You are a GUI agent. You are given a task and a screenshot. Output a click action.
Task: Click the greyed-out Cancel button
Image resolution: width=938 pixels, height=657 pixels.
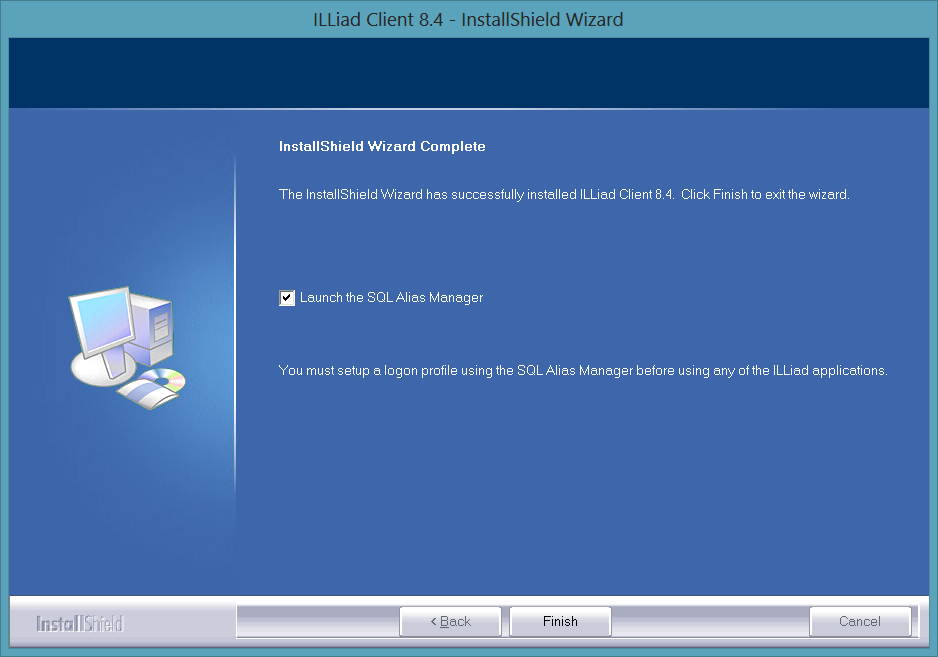(859, 621)
